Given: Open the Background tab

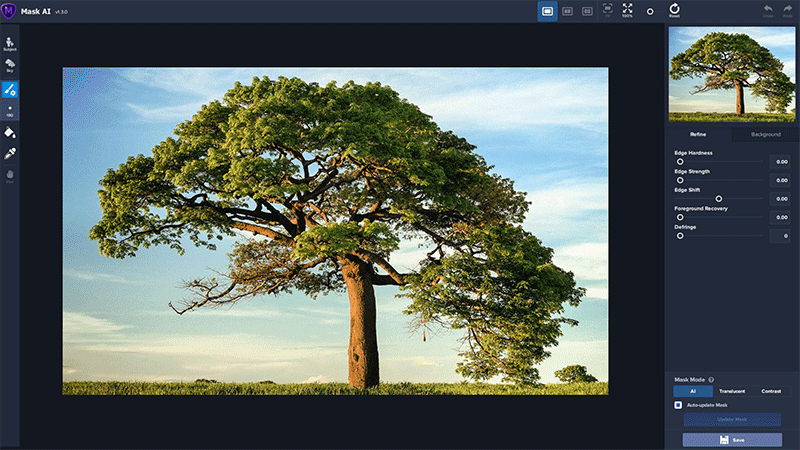Looking at the screenshot, I should pyautogui.click(x=766, y=134).
